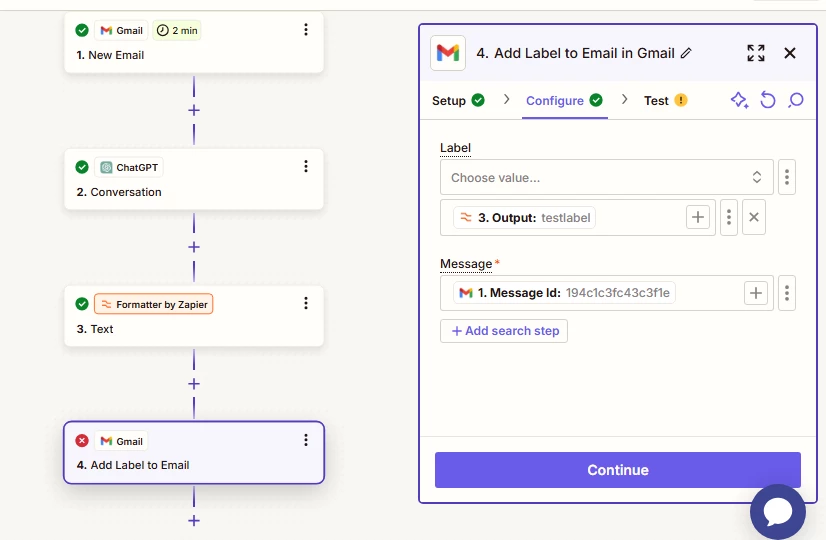
Task: Add a step after Gmail New Email
Action: [194, 110]
